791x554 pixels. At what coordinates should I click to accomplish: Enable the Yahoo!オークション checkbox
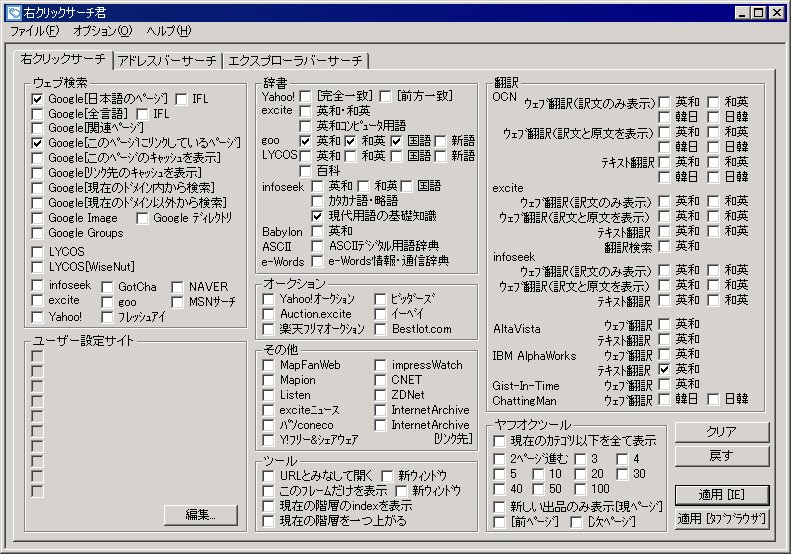268,299
